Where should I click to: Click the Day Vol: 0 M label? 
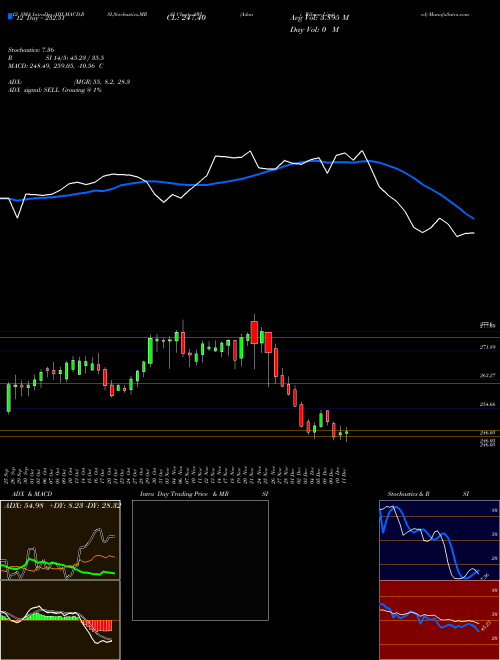[x=314, y=30]
